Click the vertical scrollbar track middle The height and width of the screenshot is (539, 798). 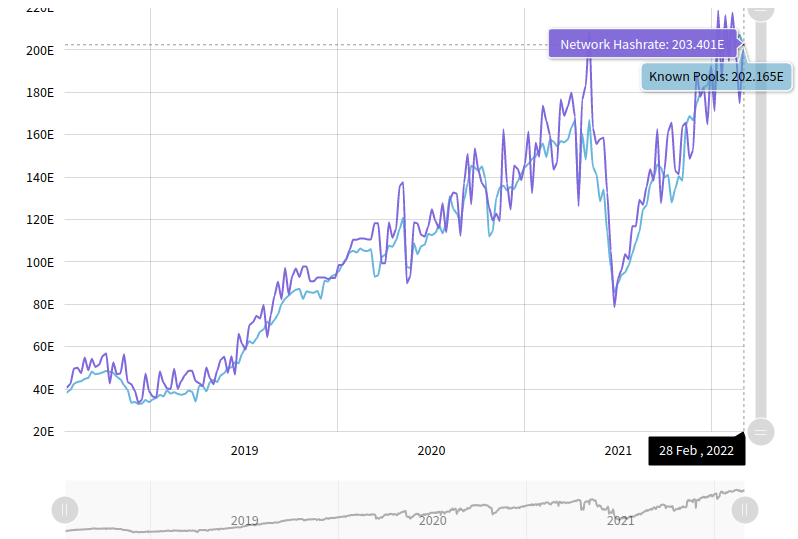761,220
